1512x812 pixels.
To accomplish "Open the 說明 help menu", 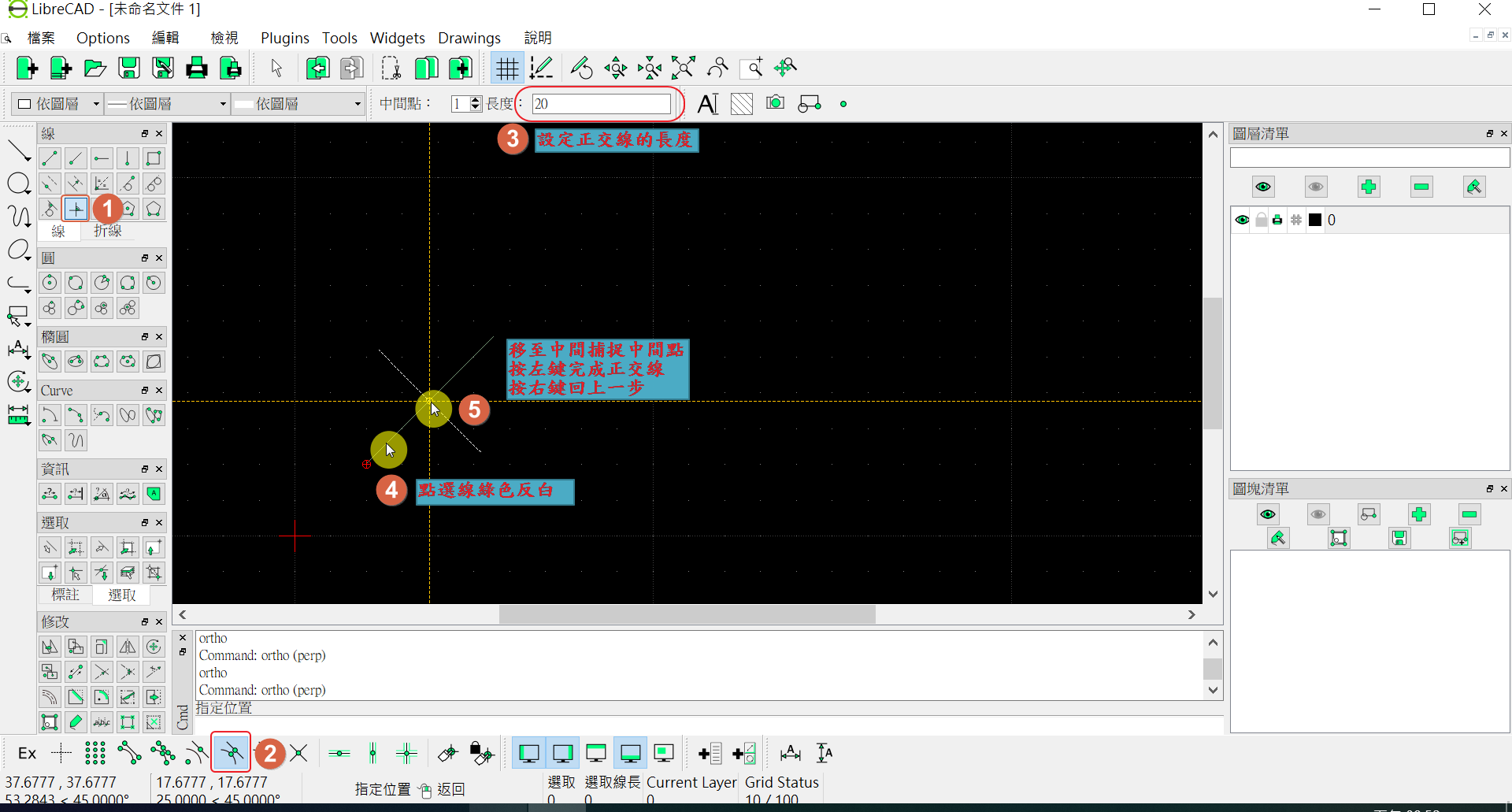I will tap(538, 38).
